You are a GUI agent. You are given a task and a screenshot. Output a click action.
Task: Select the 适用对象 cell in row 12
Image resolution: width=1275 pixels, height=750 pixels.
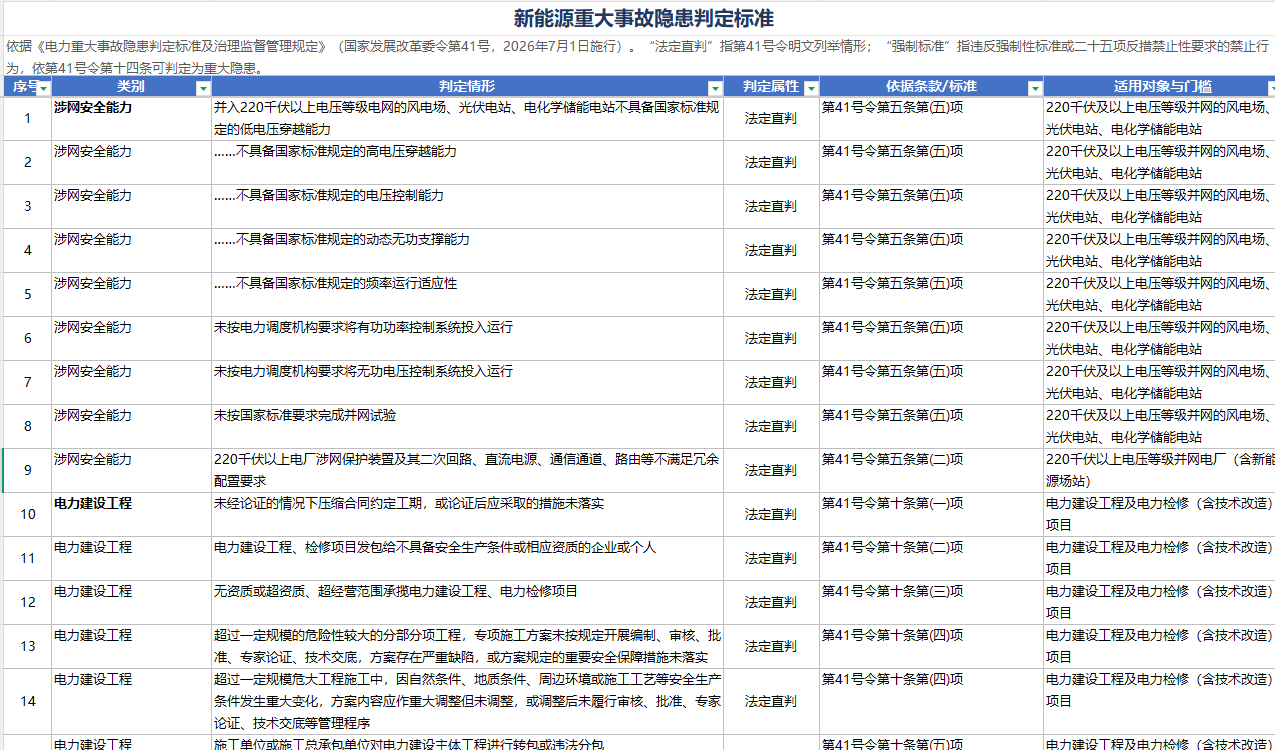1159,603
